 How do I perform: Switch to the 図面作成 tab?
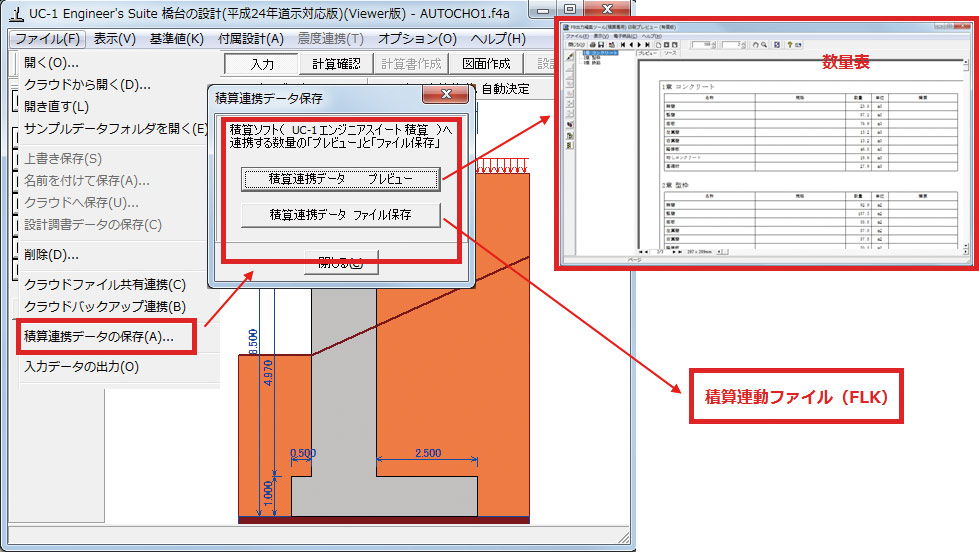click(x=486, y=64)
